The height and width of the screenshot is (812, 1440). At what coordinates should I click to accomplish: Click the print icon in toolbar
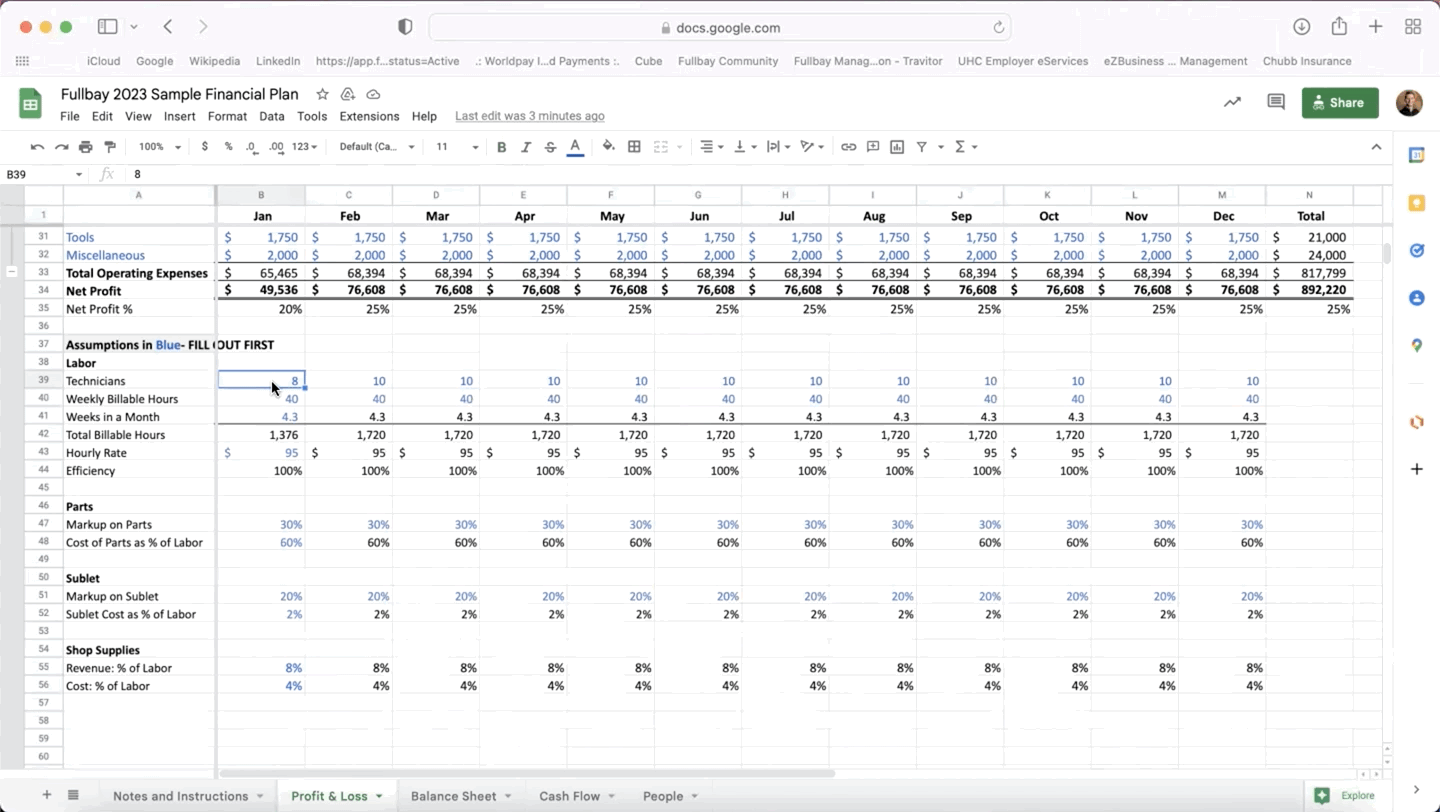pos(86,147)
